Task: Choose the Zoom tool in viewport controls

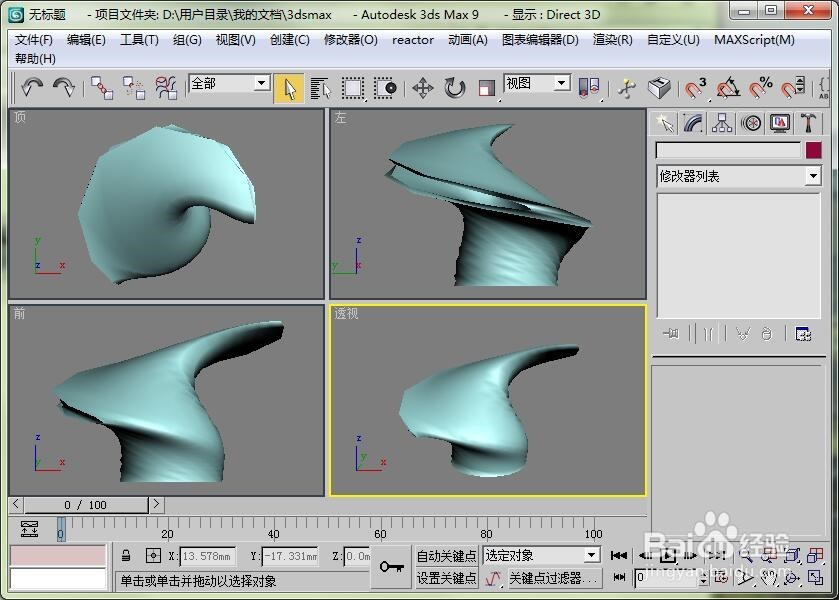Action: pyautogui.click(x=746, y=555)
